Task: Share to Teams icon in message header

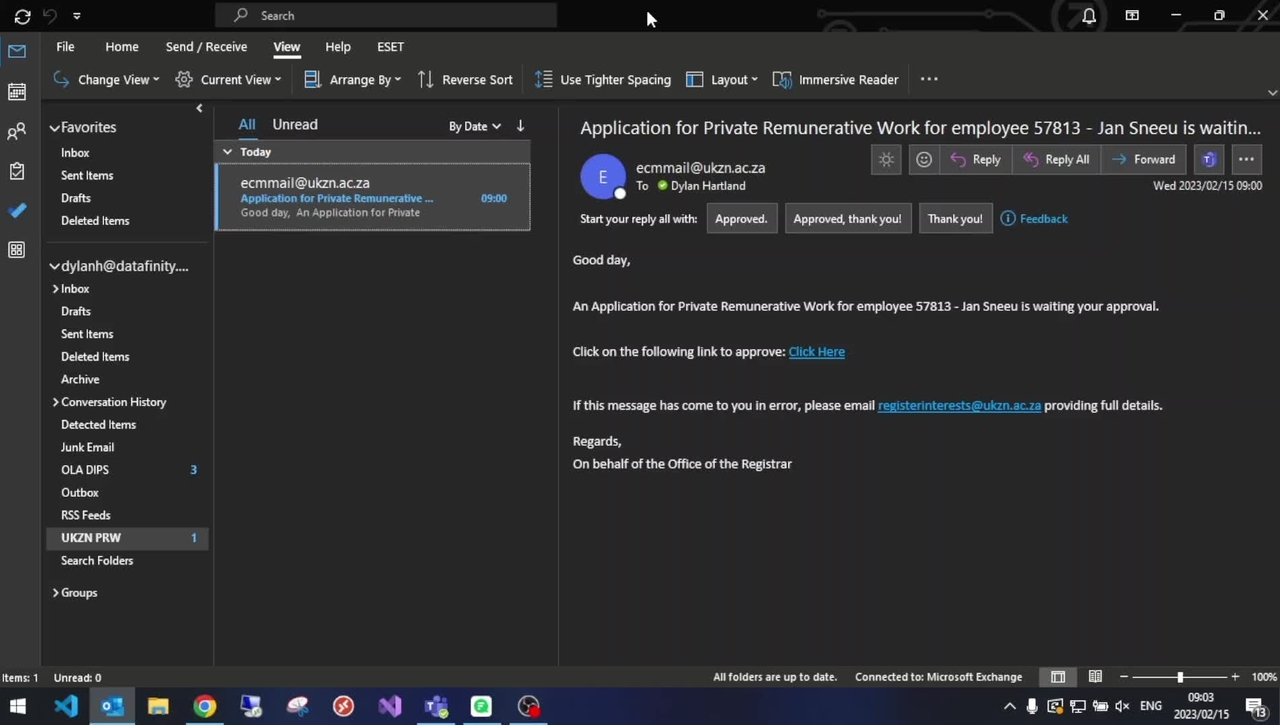Action: pyautogui.click(x=1209, y=159)
